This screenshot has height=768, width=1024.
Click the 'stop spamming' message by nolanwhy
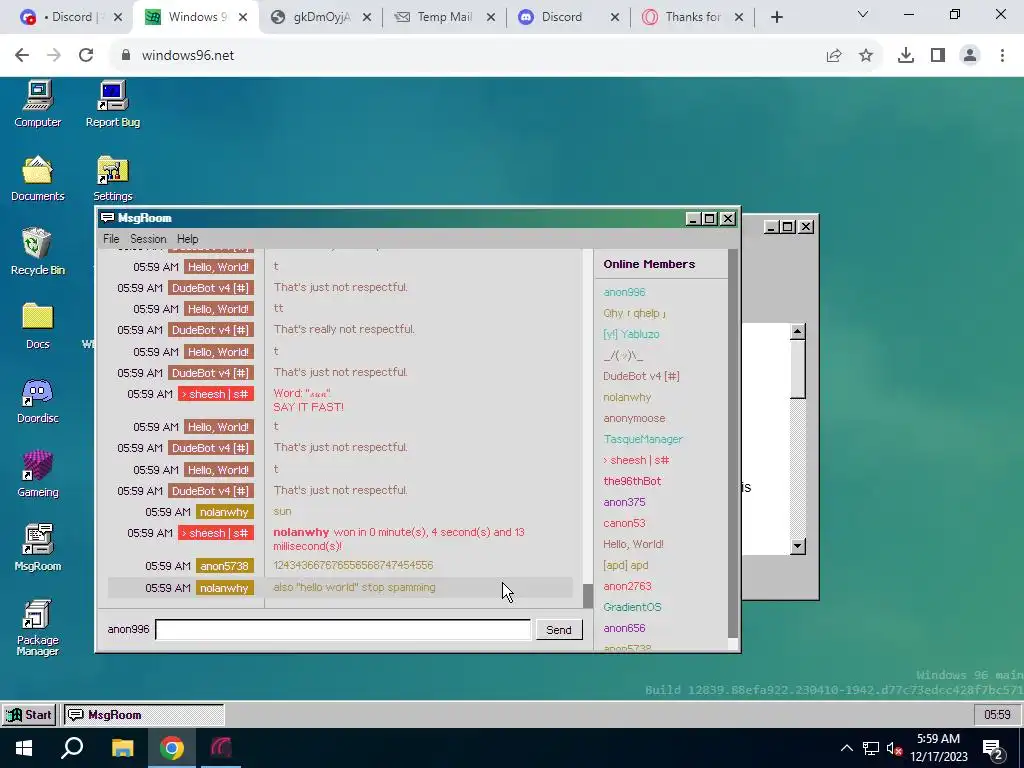(x=355, y=587)
